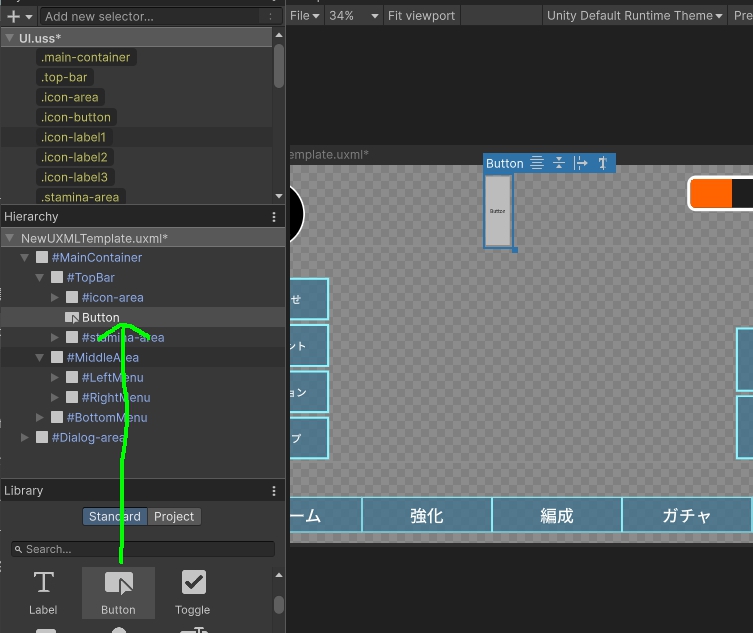This screenshot has width=753, height=633.
Task: Collapse the NewUXMLTemplate.uxml root foldout
Action: coord(10,238)
